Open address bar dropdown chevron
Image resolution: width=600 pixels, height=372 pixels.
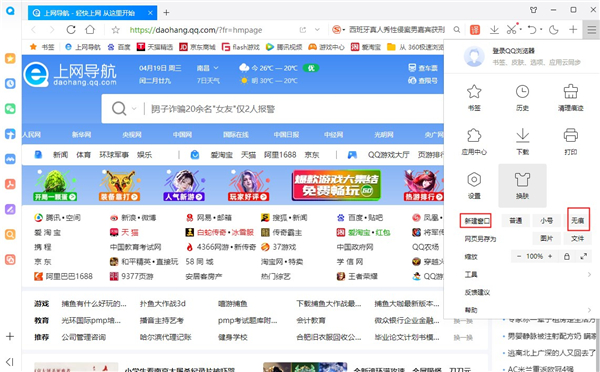coord(317,29)
